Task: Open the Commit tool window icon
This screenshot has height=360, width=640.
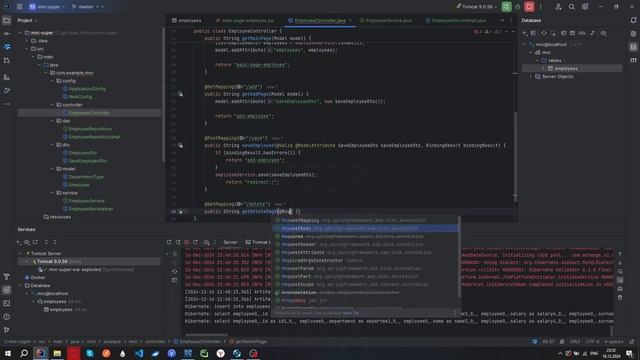Action: pyautogui.click(x=7, y=33)
